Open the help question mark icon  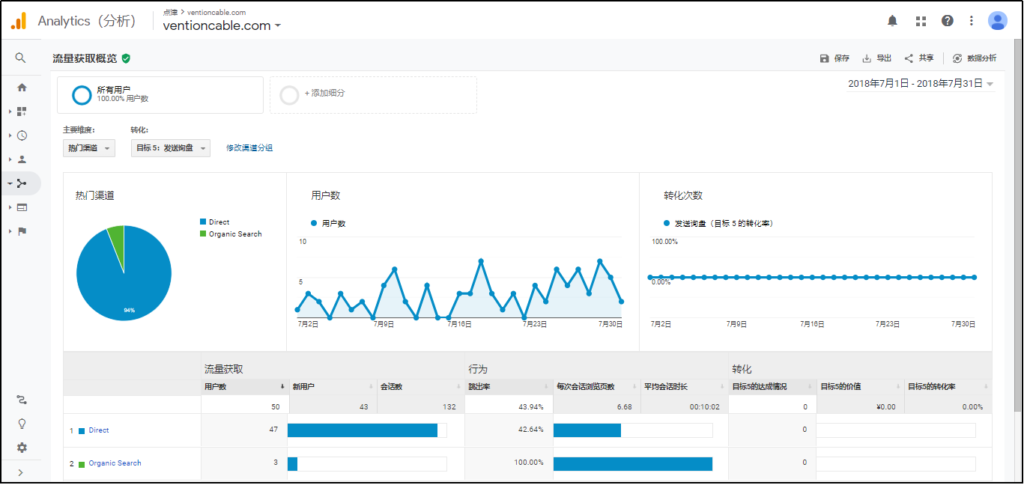click(x=948, y=21)
